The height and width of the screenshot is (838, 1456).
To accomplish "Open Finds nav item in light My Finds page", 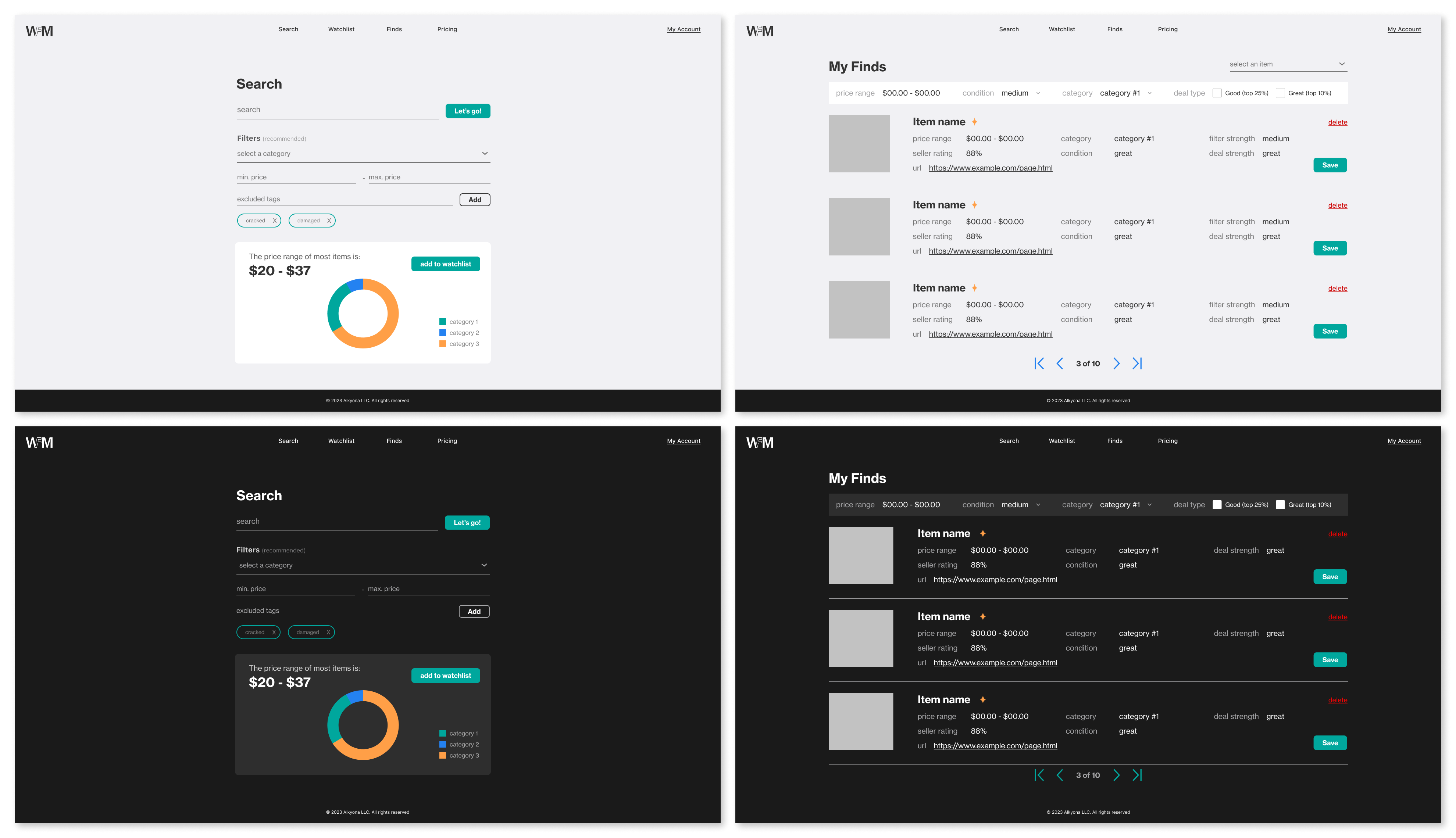I will tap(1114, 29).
